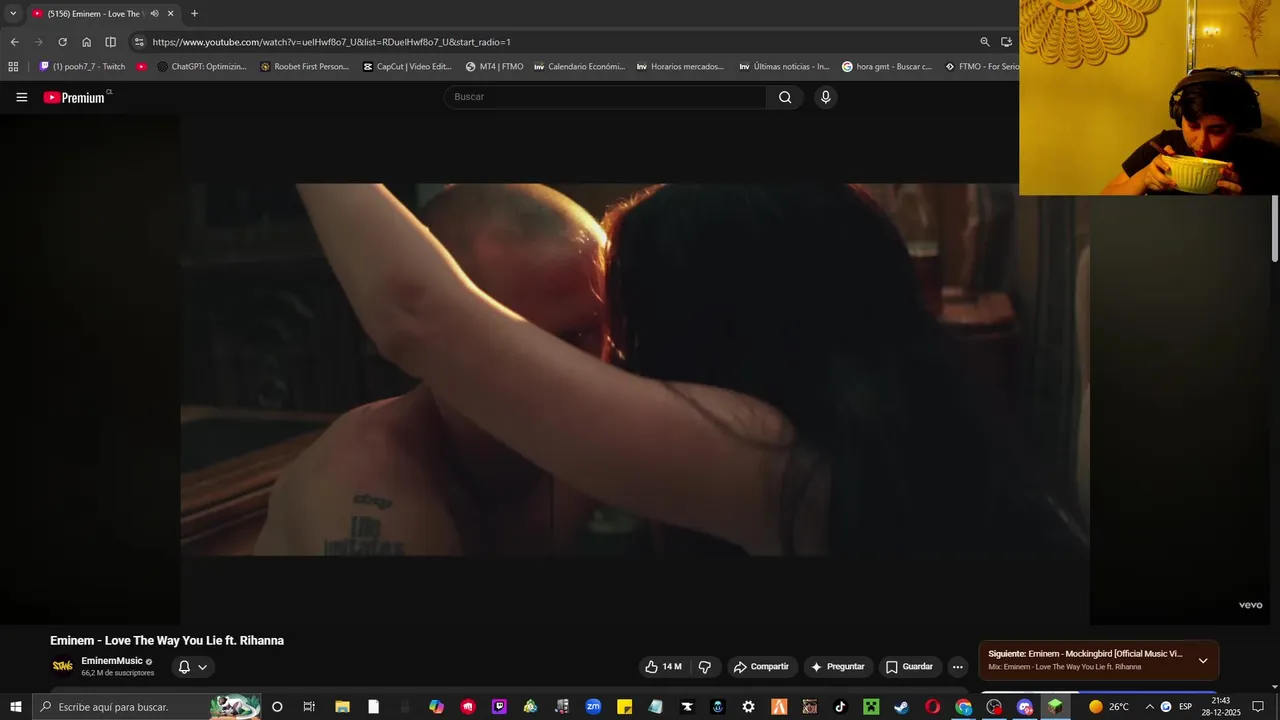Open the YouTube icon bookmark
This screenshot has width=1280, height=720.
[141, 67]
